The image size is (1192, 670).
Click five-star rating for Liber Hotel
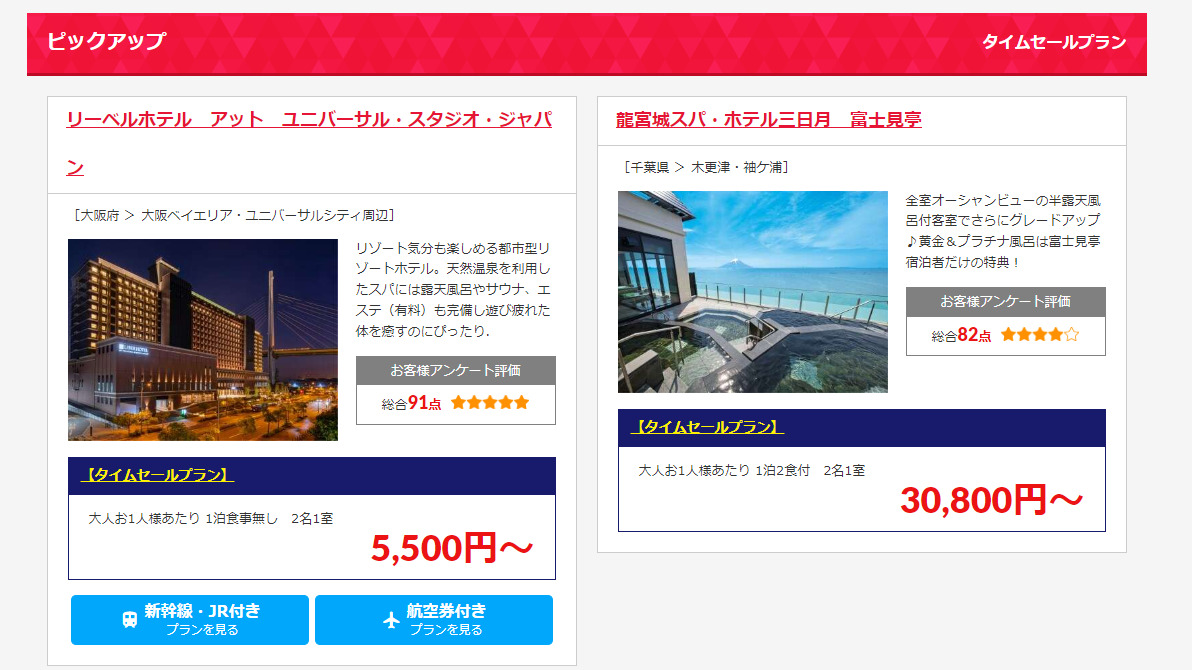[x=490, y=403]
